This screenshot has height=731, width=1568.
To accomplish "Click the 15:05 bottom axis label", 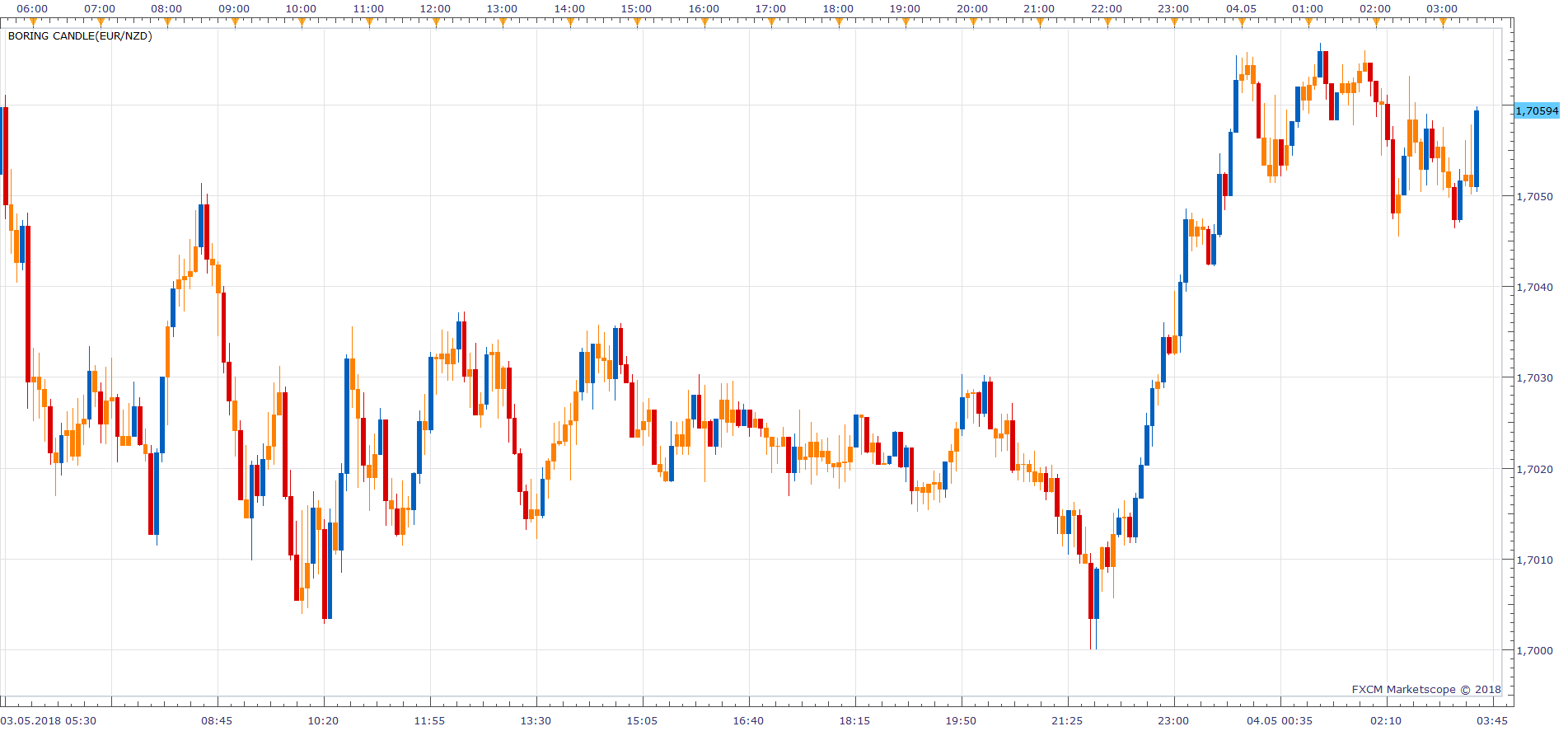I will pyautogui.click(x=642, y=721).
